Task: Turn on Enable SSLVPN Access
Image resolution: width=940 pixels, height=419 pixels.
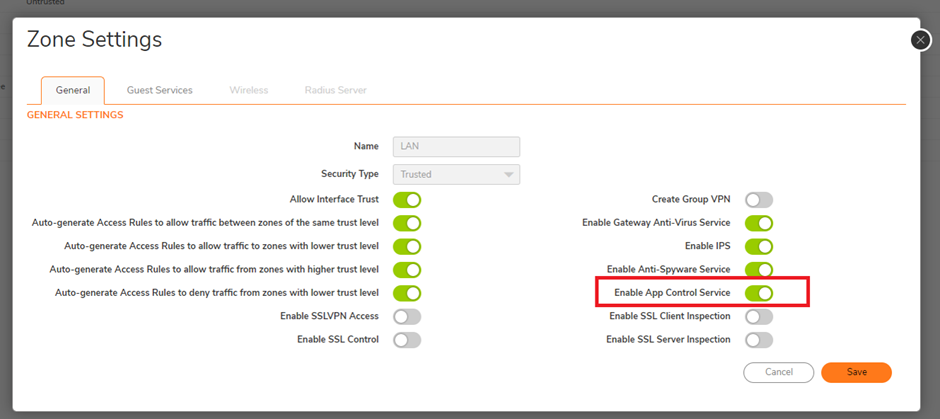Action: [x=407, y=317]
